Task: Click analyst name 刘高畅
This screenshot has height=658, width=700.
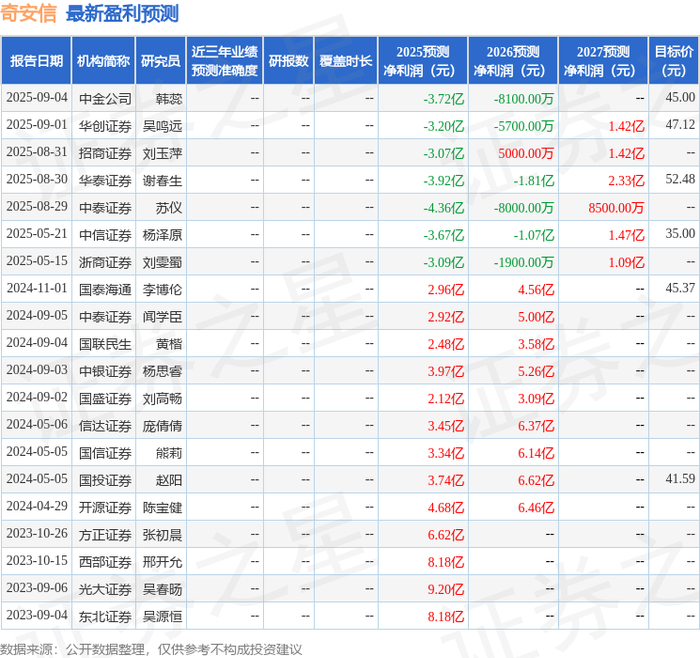Action: pos(162,398)
